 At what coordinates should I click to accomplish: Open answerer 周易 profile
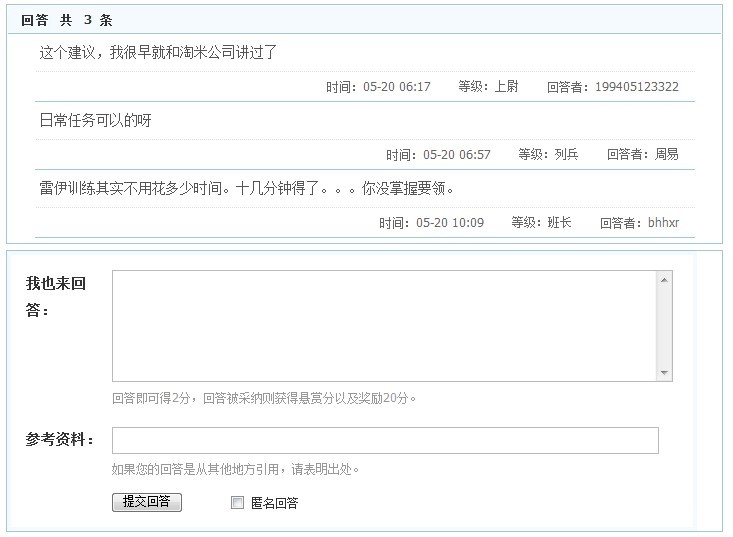tap(667, 154)
